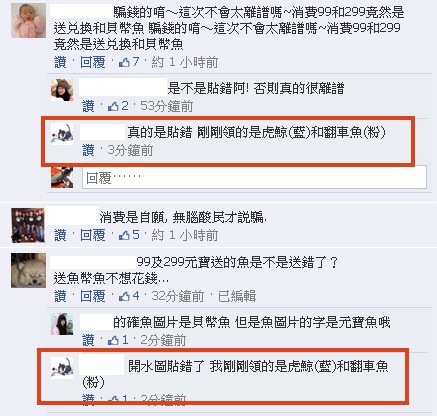
Task: Click thumbs-up icon showing 4 likes
Action: coord(124,296)
